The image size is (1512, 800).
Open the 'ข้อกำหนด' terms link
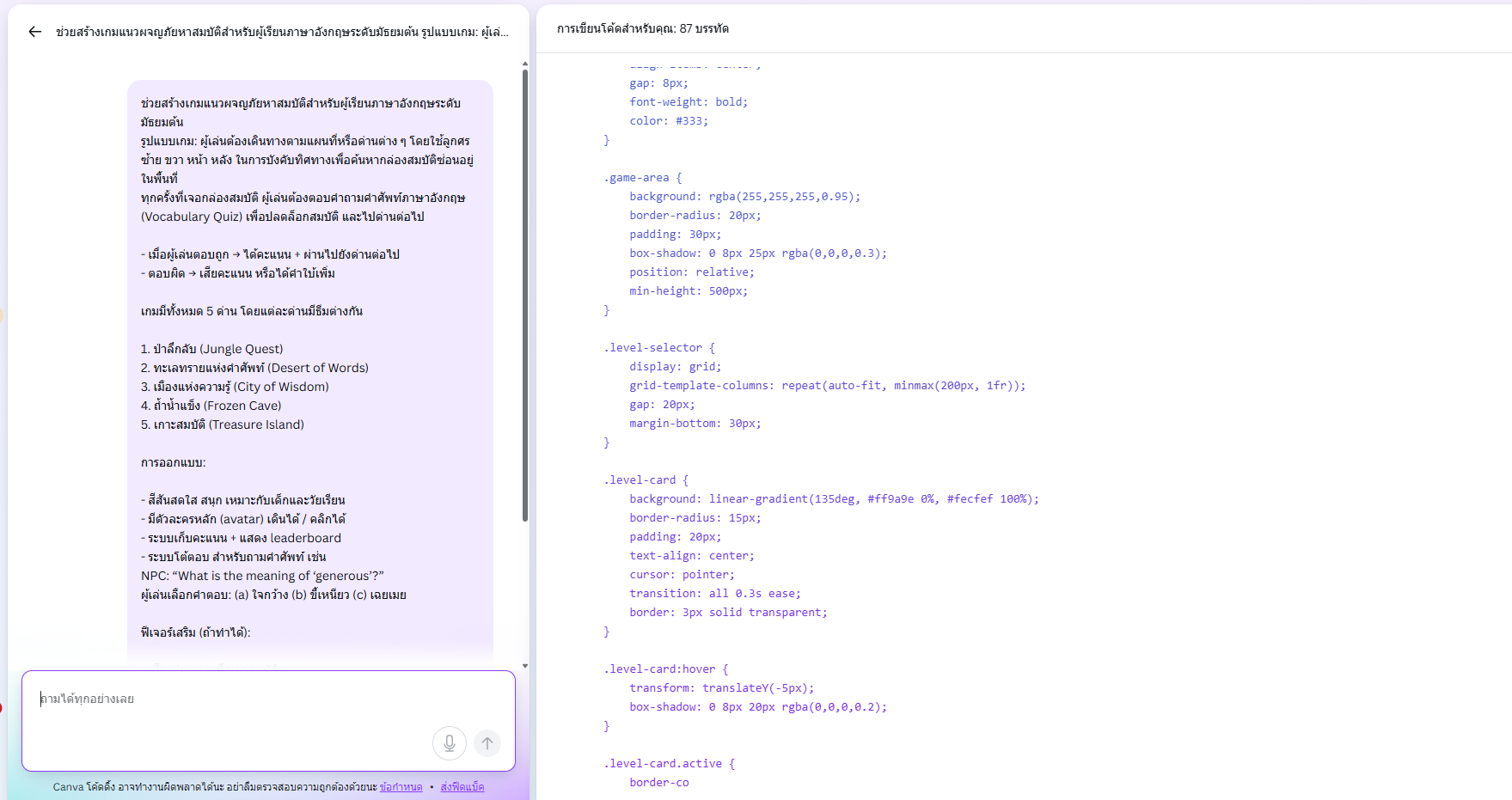(x=401, y=787)
